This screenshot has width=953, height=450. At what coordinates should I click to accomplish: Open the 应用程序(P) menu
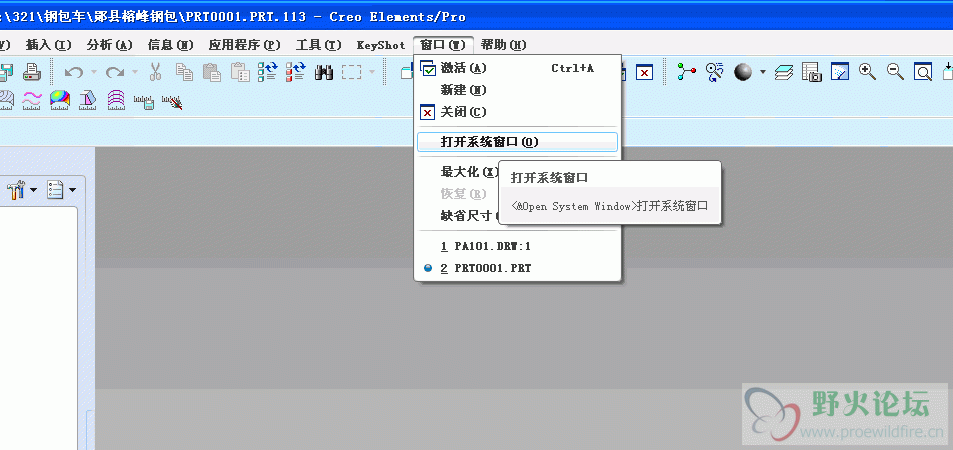coord(244,45)
